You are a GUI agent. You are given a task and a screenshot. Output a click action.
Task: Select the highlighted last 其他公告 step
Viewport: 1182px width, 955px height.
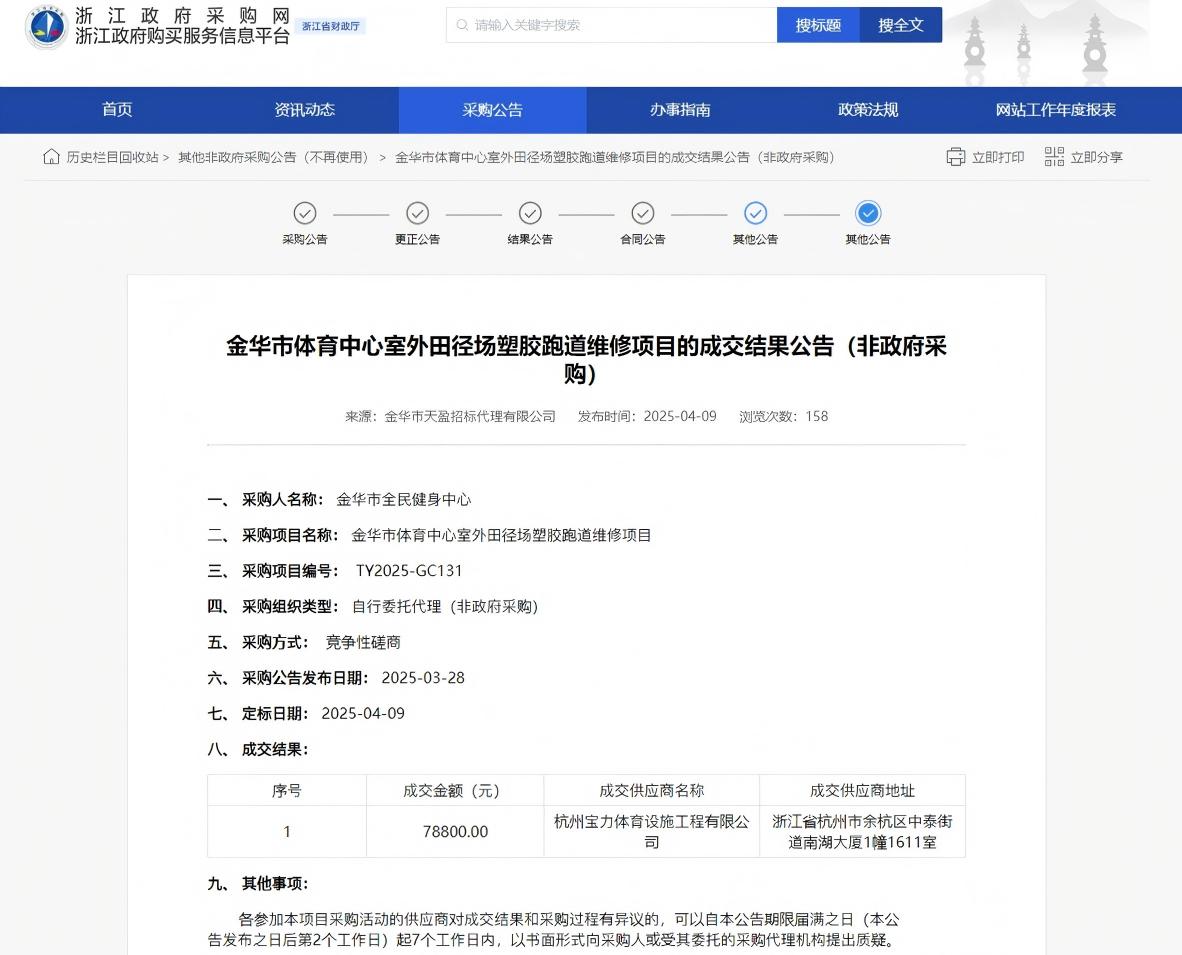coord(868,213)
